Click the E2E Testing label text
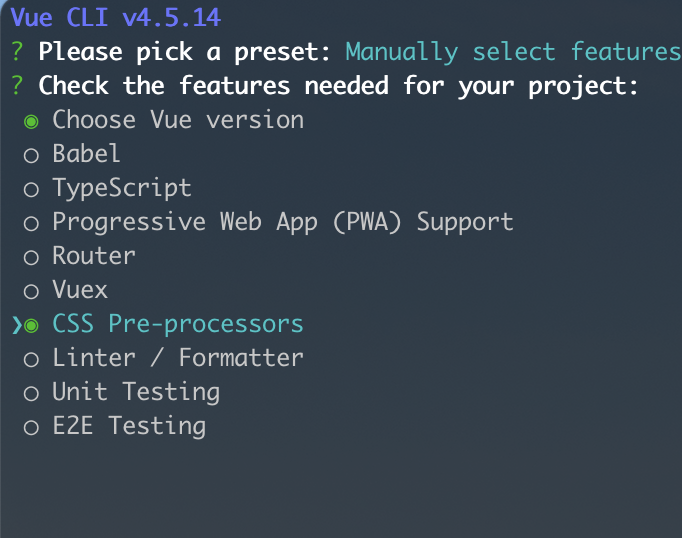 click(129, 426)
